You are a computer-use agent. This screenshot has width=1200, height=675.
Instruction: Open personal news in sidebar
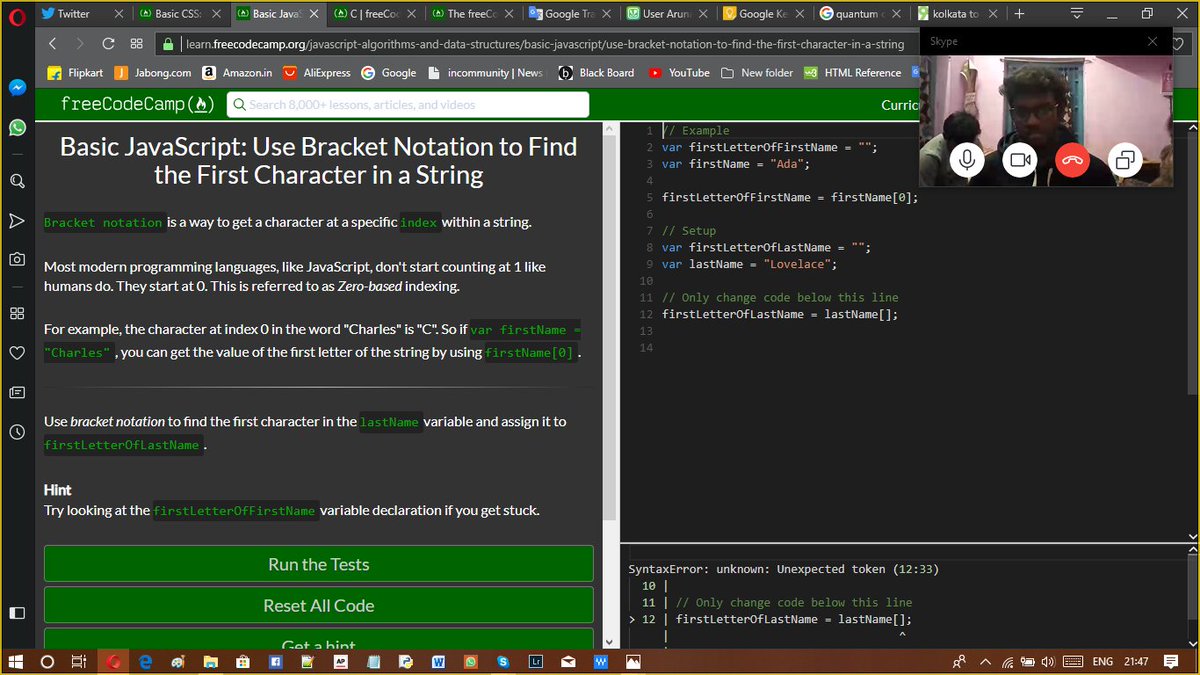(17, 392)
